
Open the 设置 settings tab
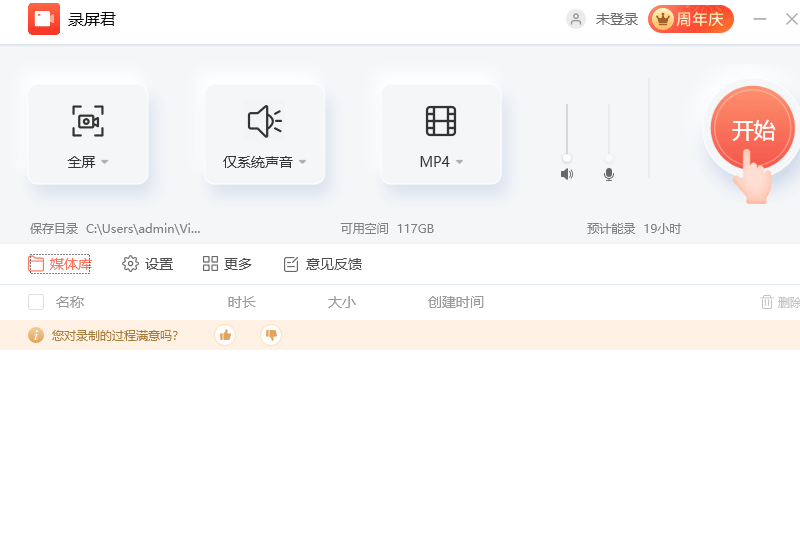[148, 264]
